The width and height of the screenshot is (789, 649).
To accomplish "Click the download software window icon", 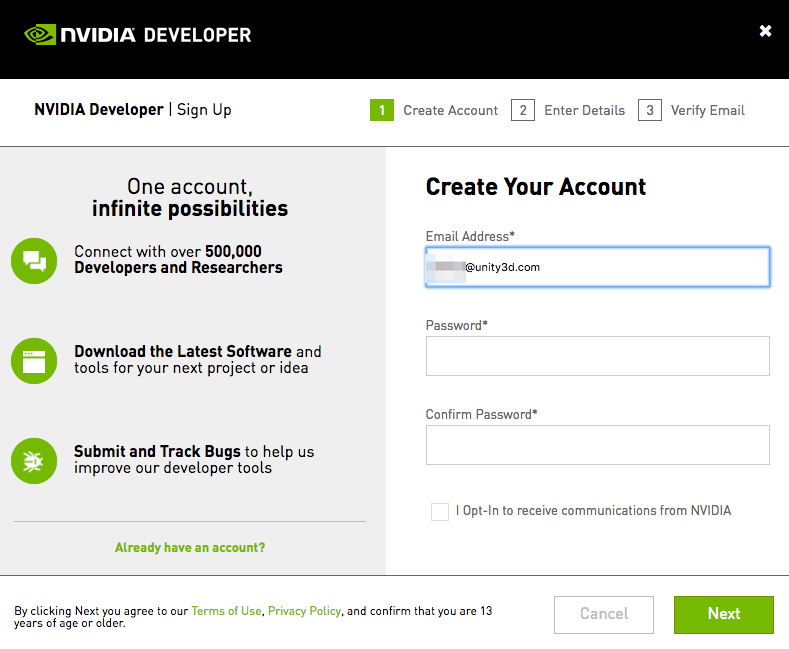I will tap(35, 360).
